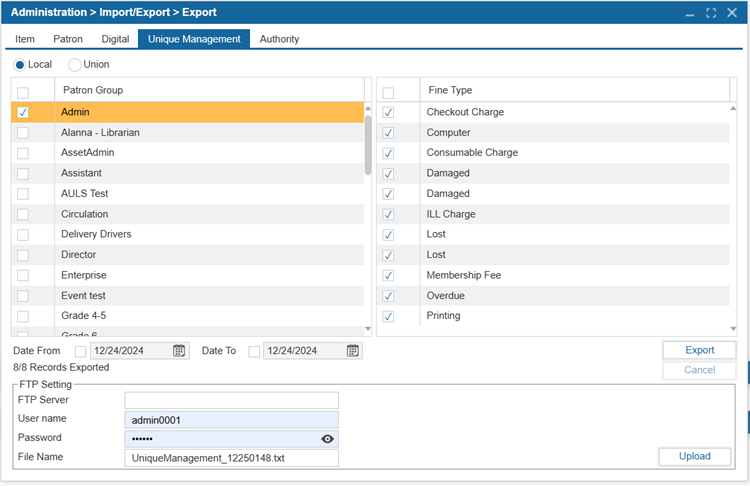Viewport: 750px width, 486px height.
Task: Click the Patron Group column header
Action: pos(210,90)
